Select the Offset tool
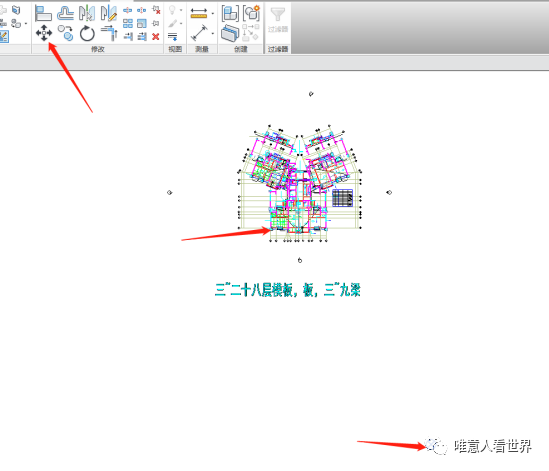 pos(65,13)
